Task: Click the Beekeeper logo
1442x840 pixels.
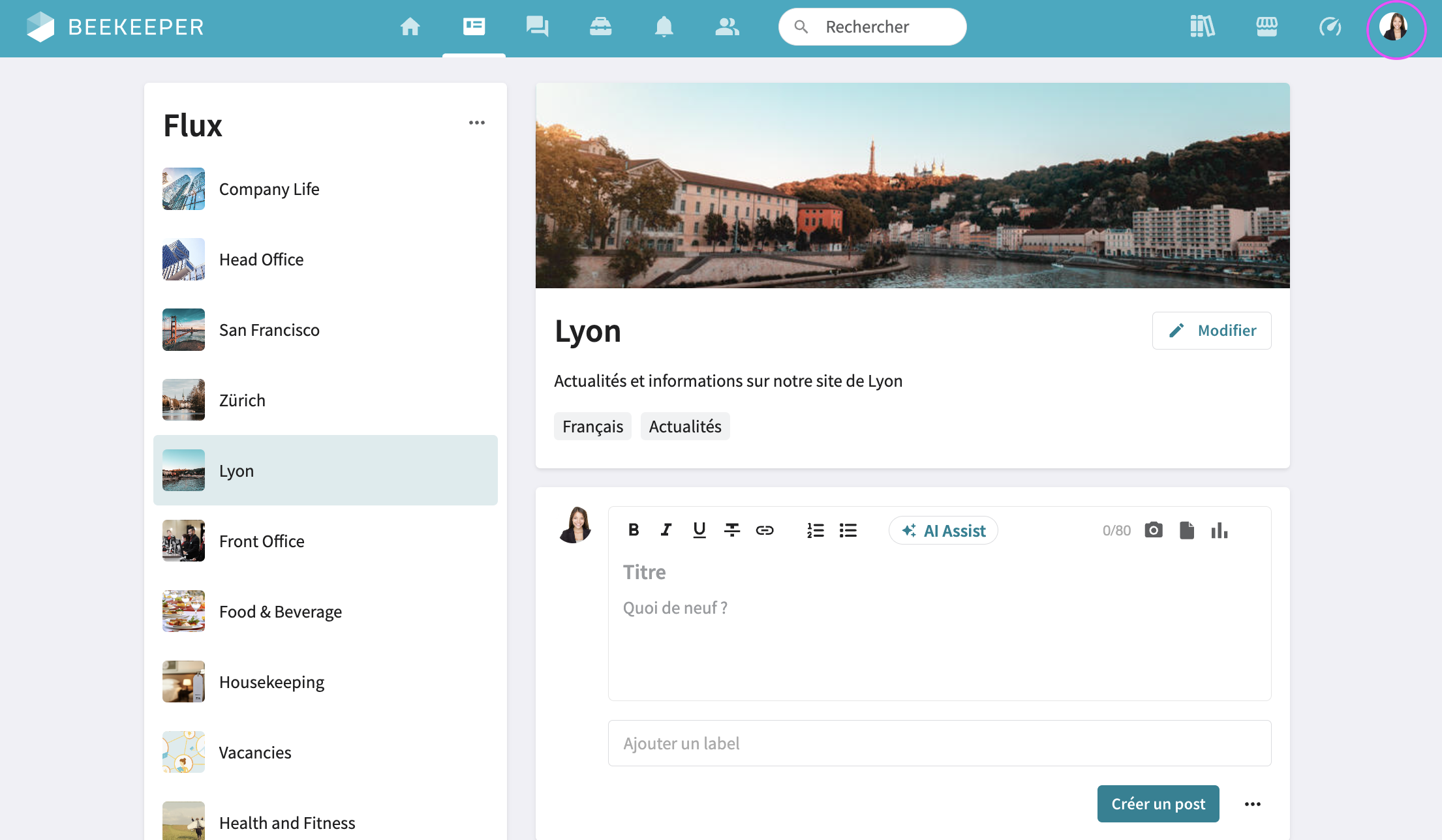Action: [115, 27]
